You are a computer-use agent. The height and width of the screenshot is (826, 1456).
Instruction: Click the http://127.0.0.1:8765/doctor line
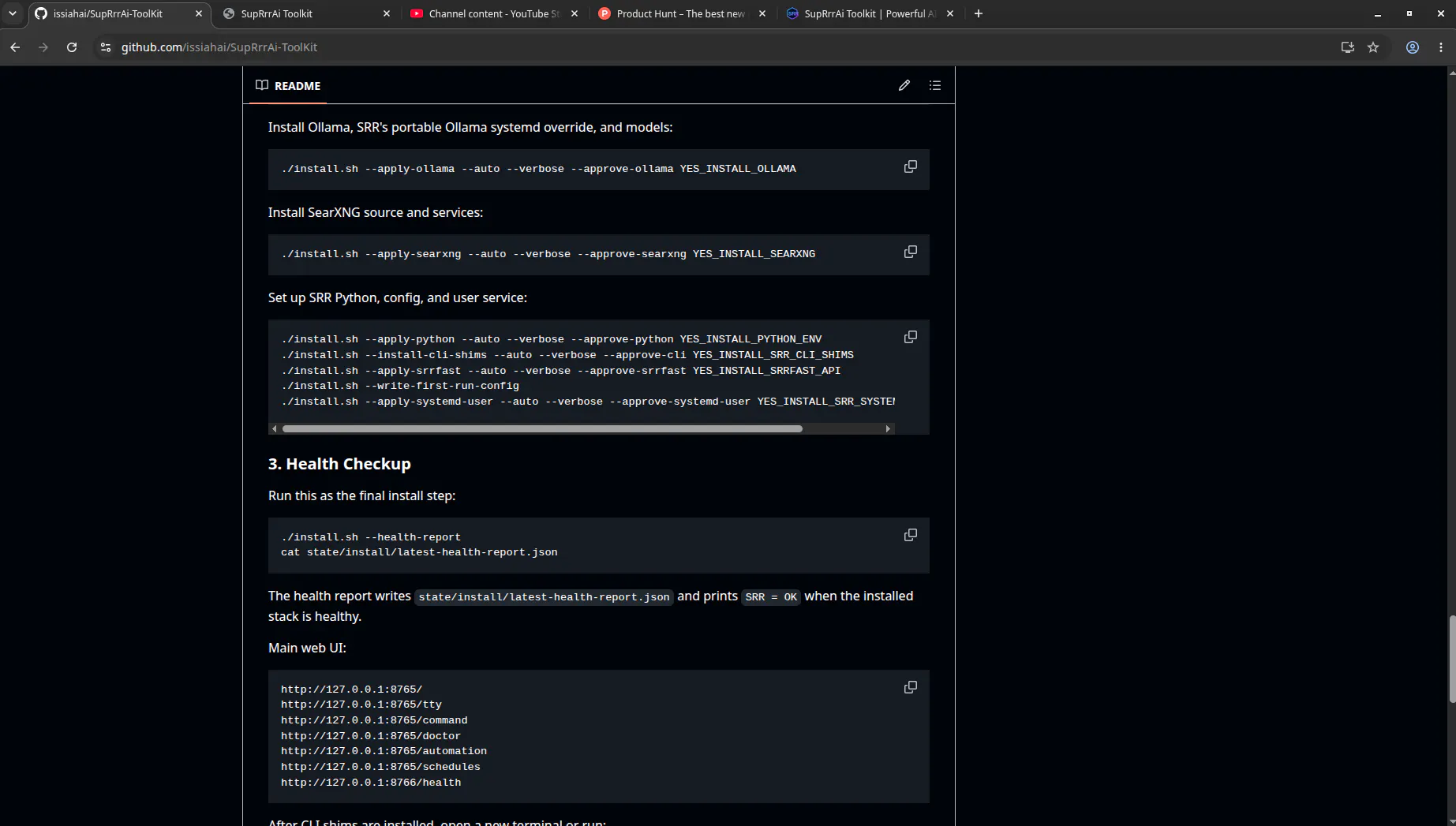point(371,736)
